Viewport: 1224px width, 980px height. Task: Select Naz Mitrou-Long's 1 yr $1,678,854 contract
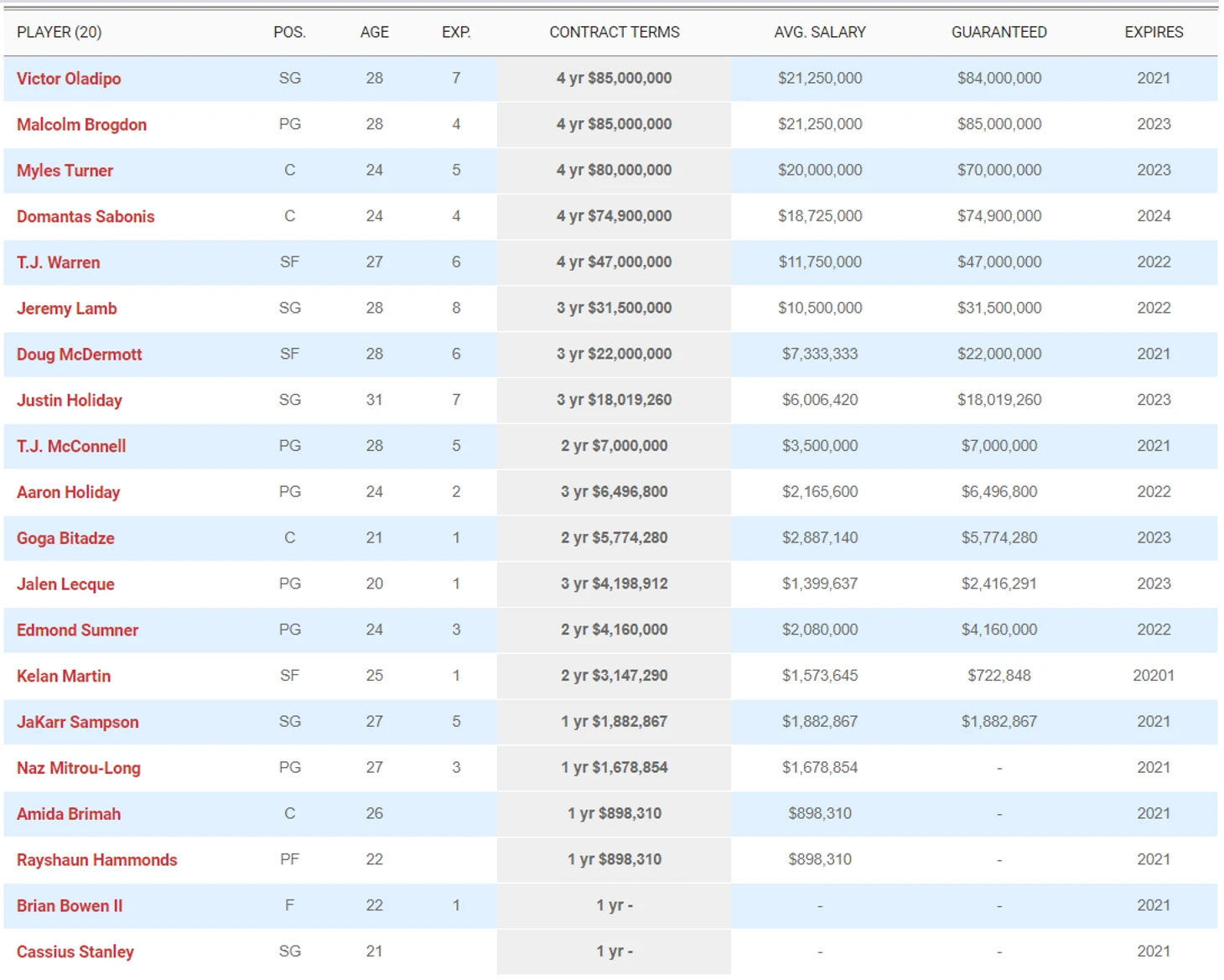pos(615,768)
